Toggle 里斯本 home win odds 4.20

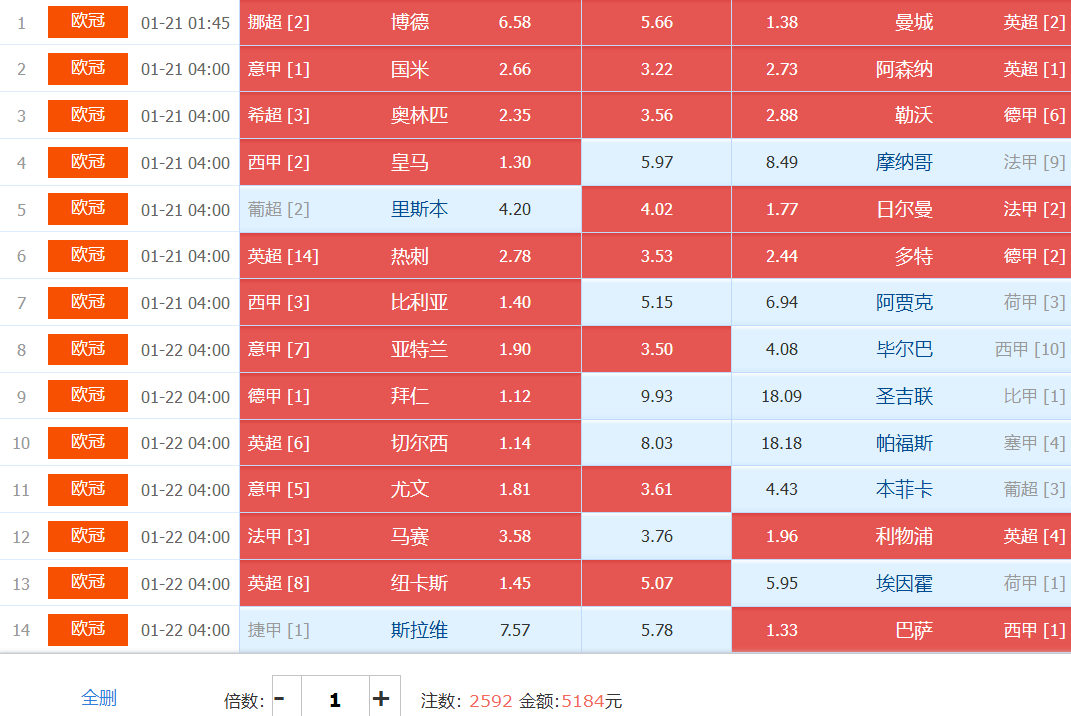tap(514, 210)
